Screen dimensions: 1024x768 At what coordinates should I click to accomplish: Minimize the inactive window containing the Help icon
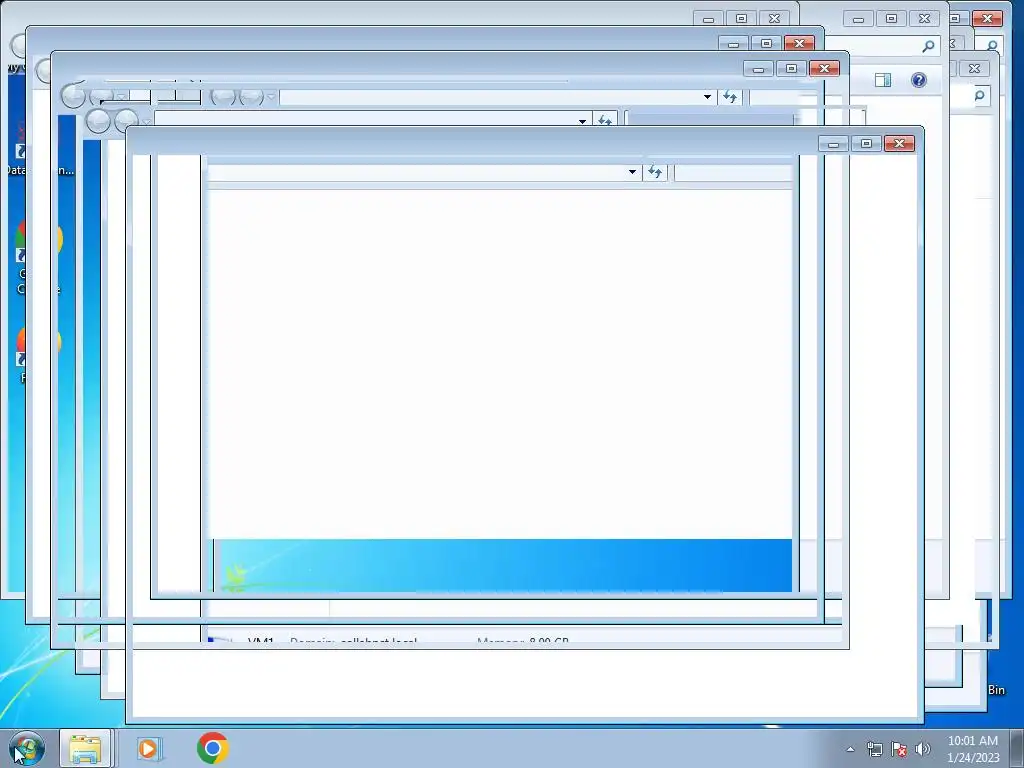[x=859, y=19]
